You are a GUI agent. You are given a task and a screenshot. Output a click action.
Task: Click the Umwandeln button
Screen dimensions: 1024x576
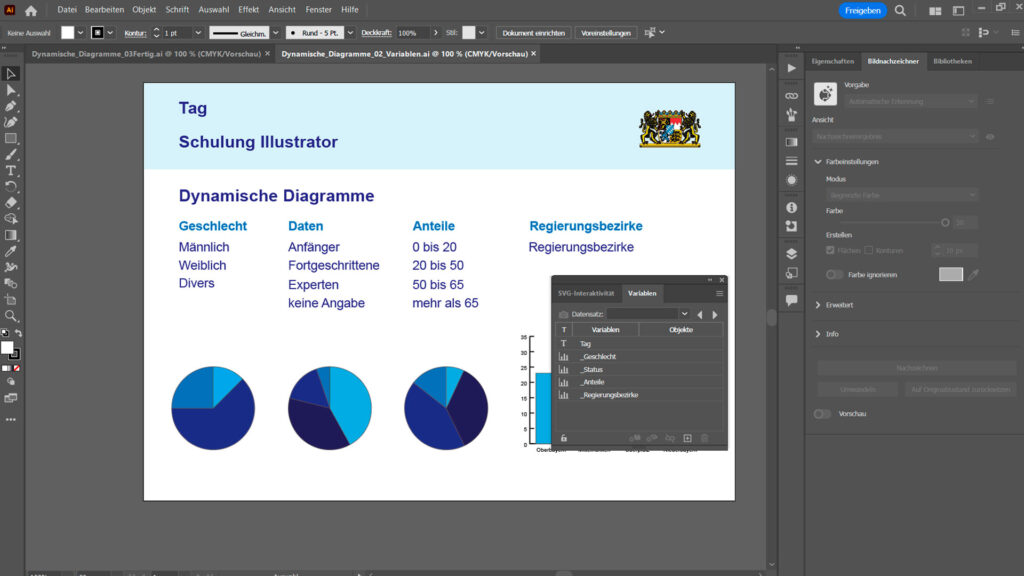(x=857, y=390)
